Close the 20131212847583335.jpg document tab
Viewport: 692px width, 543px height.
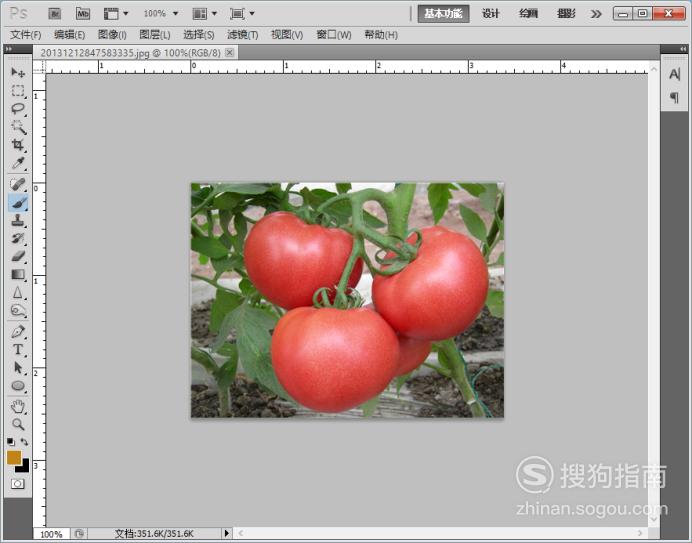click(x=229, y=53)
